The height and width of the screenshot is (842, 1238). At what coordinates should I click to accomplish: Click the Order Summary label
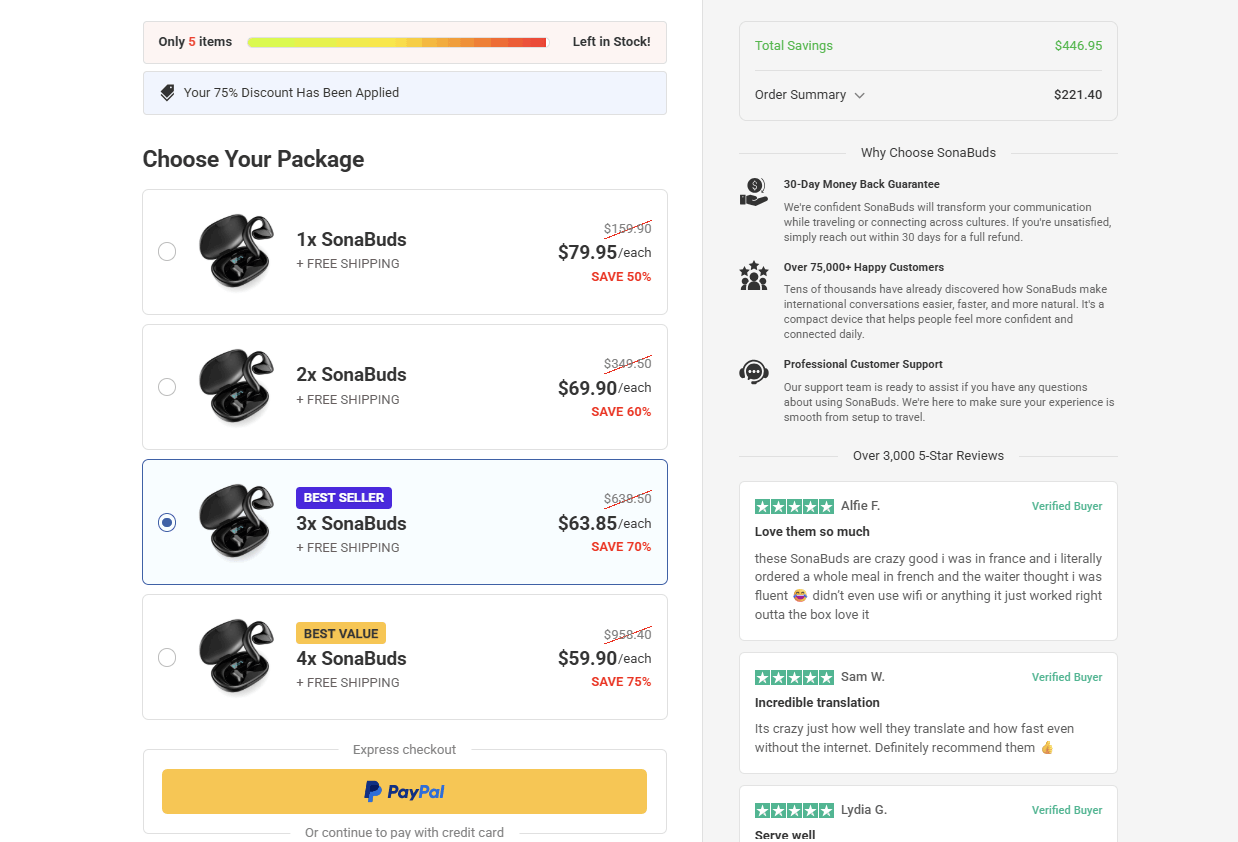(x=800, y=95)
